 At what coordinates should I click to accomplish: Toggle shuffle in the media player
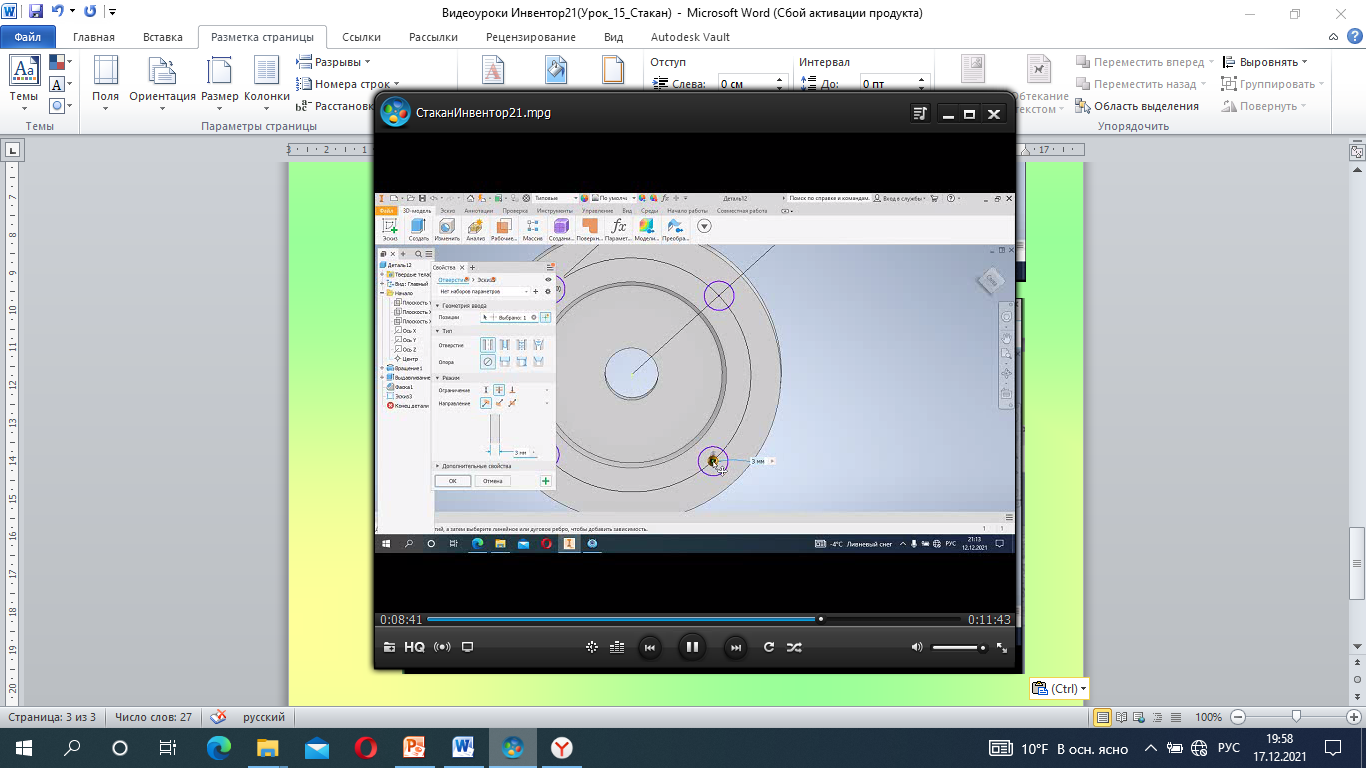point(793,647)
